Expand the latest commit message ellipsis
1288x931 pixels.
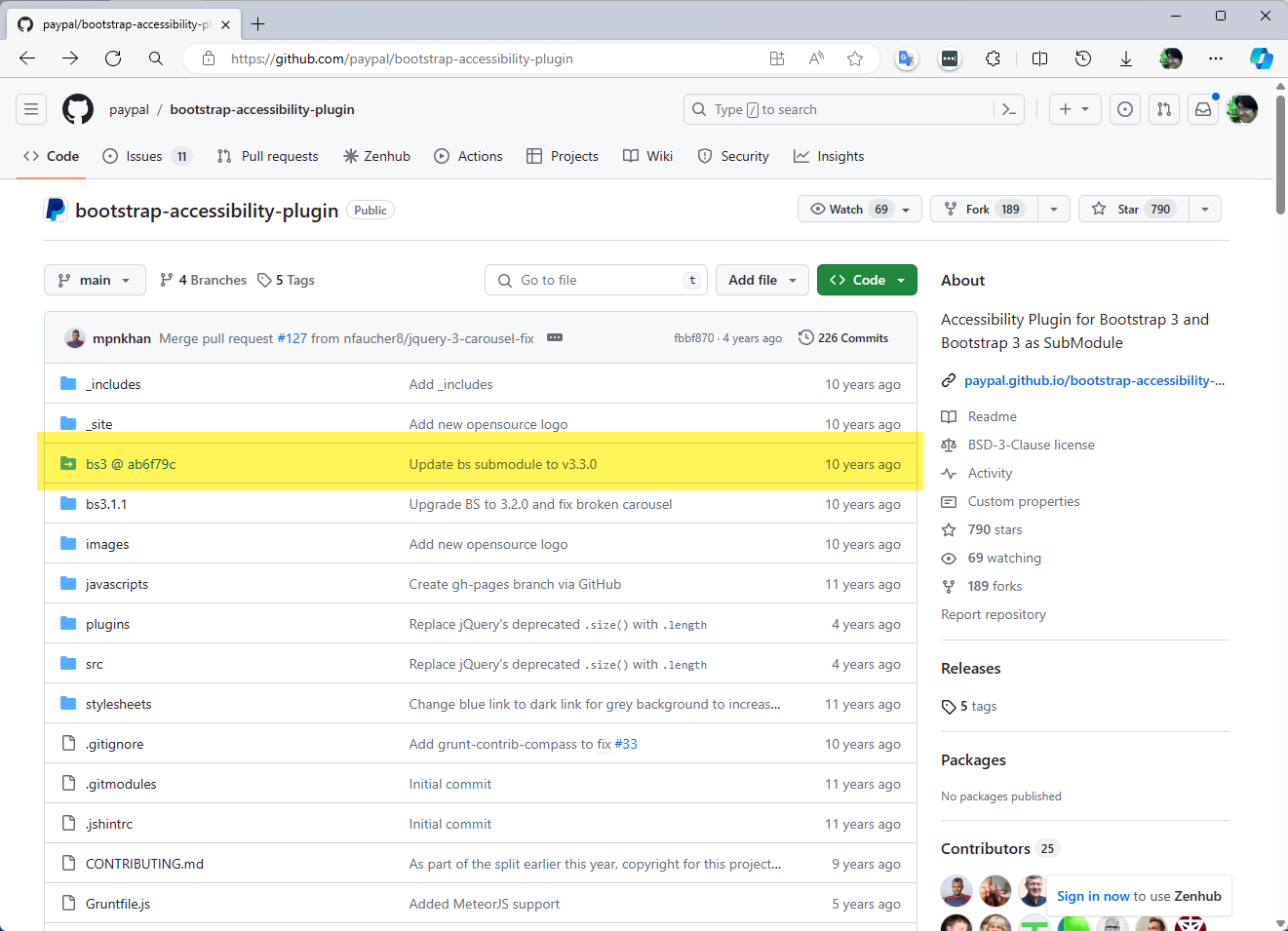pyautogui.click(x=555, y=337)
